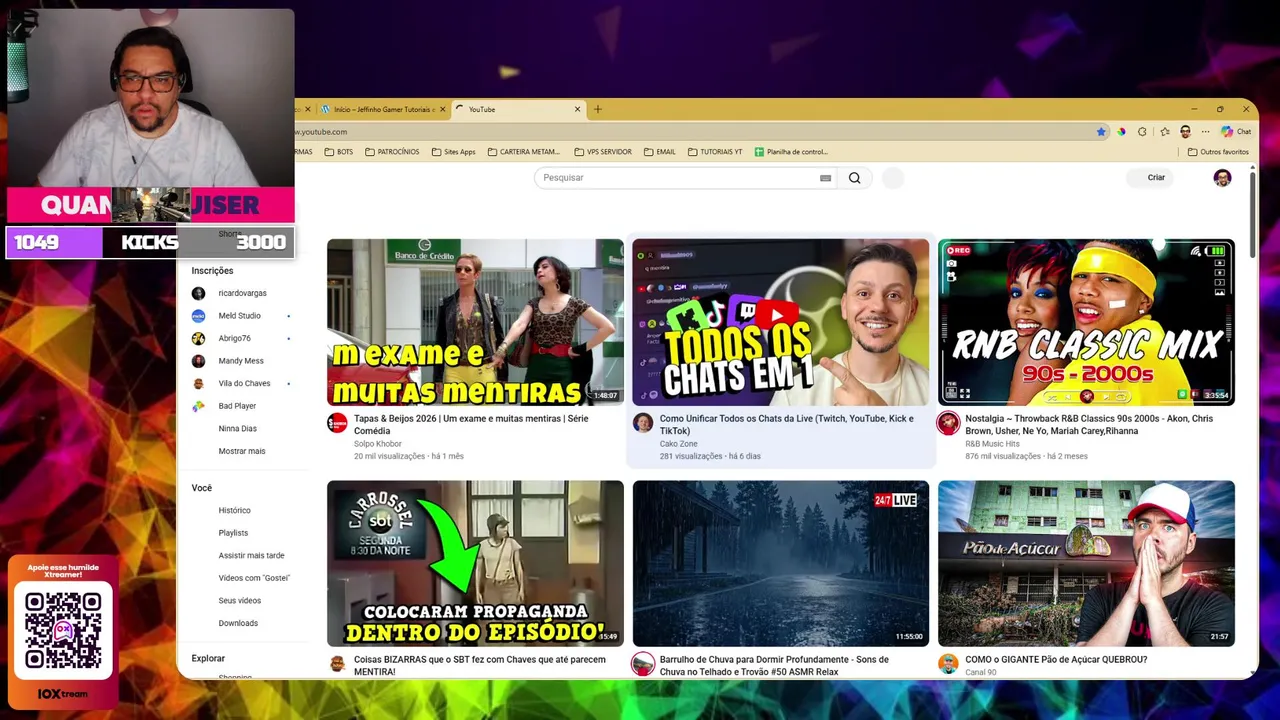Open the favorites star list icon

click(1165, 131)
